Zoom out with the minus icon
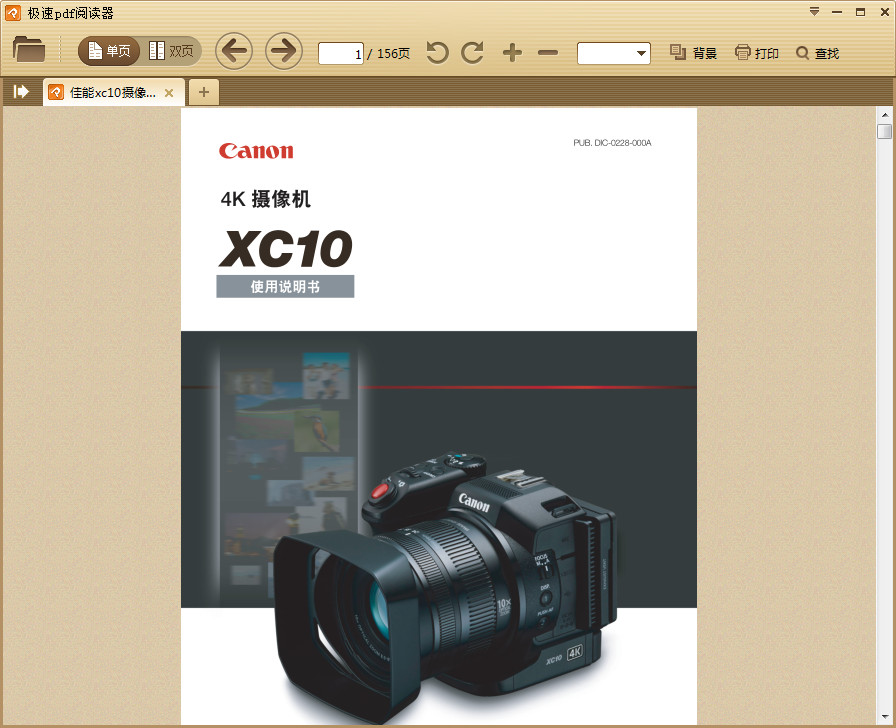Screen dimensions: 896x728 click(x=547, y=53)
